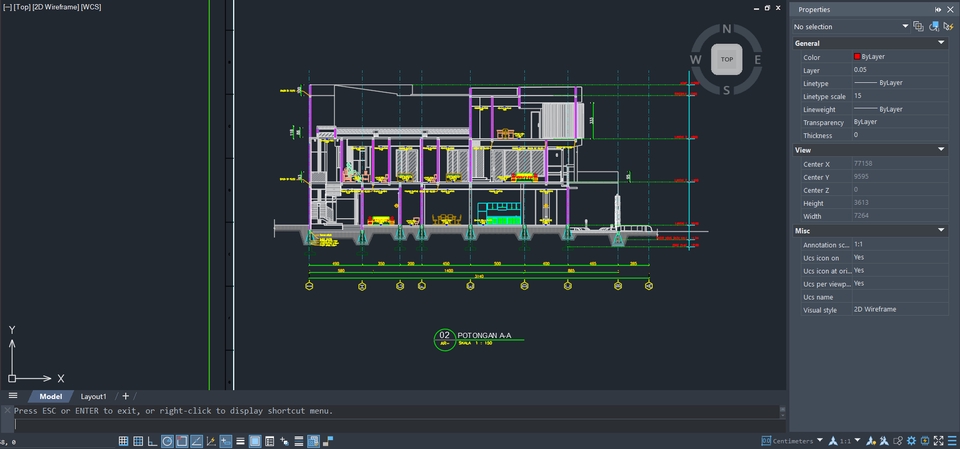960x449 pixels.
Task: Collapse the General properties section
Action: [941, 43]
